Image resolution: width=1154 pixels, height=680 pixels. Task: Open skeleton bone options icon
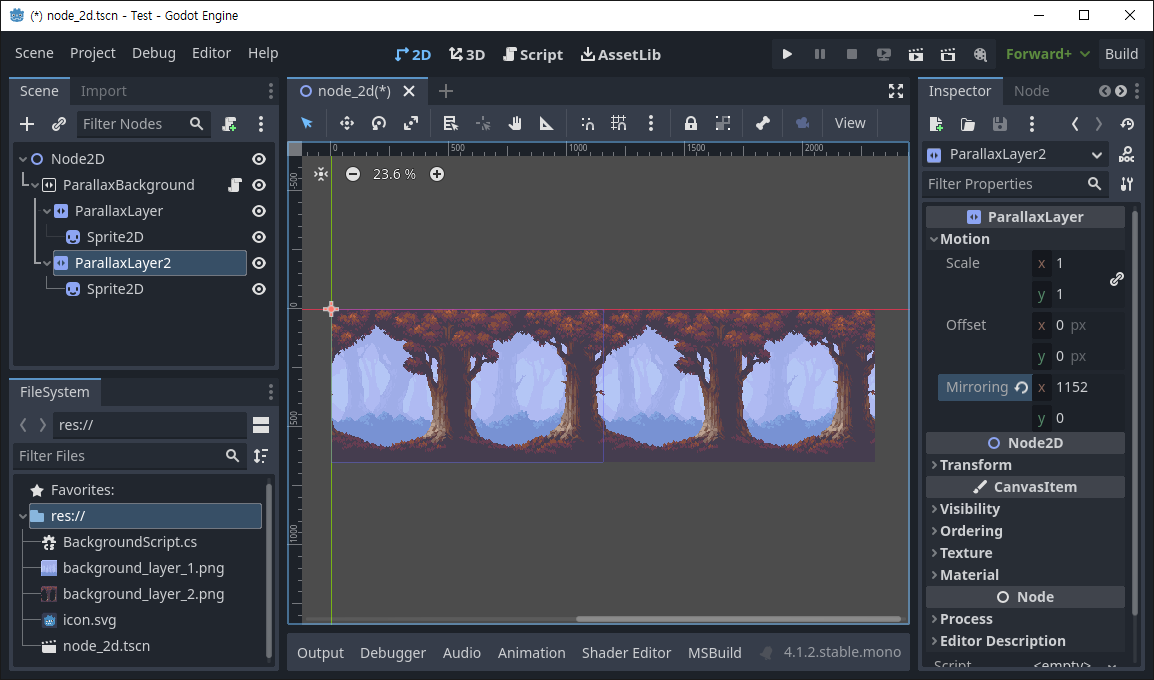coord(762,123)
